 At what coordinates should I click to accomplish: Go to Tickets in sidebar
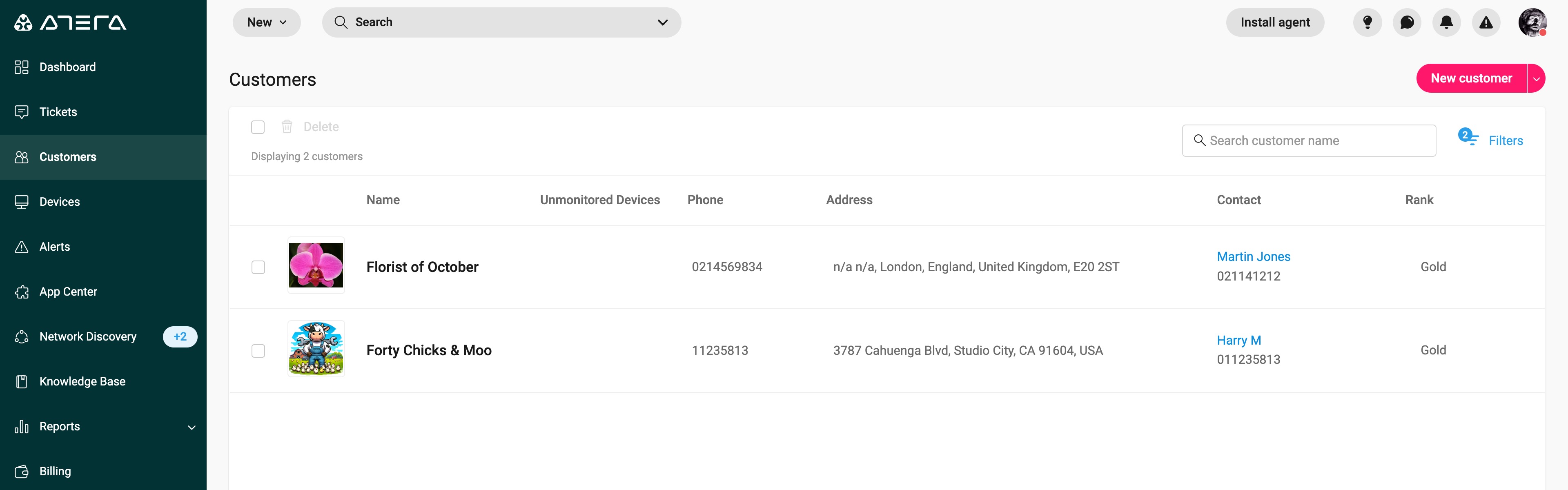(58, 112)
